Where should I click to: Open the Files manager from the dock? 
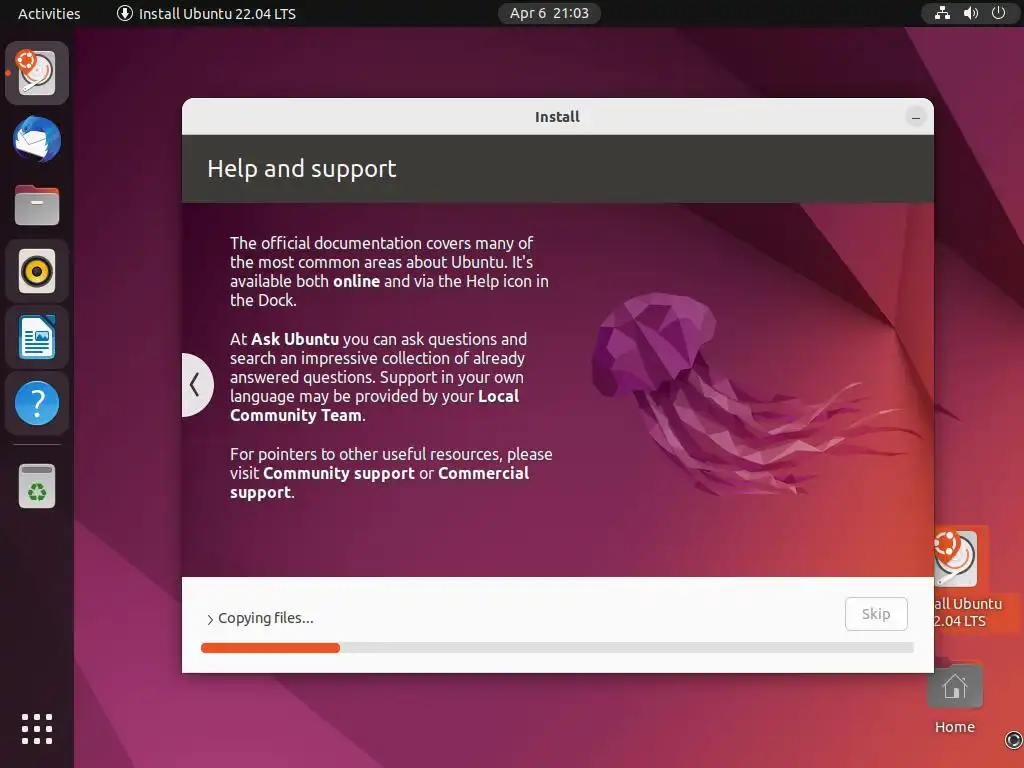[x=37, y=205]
